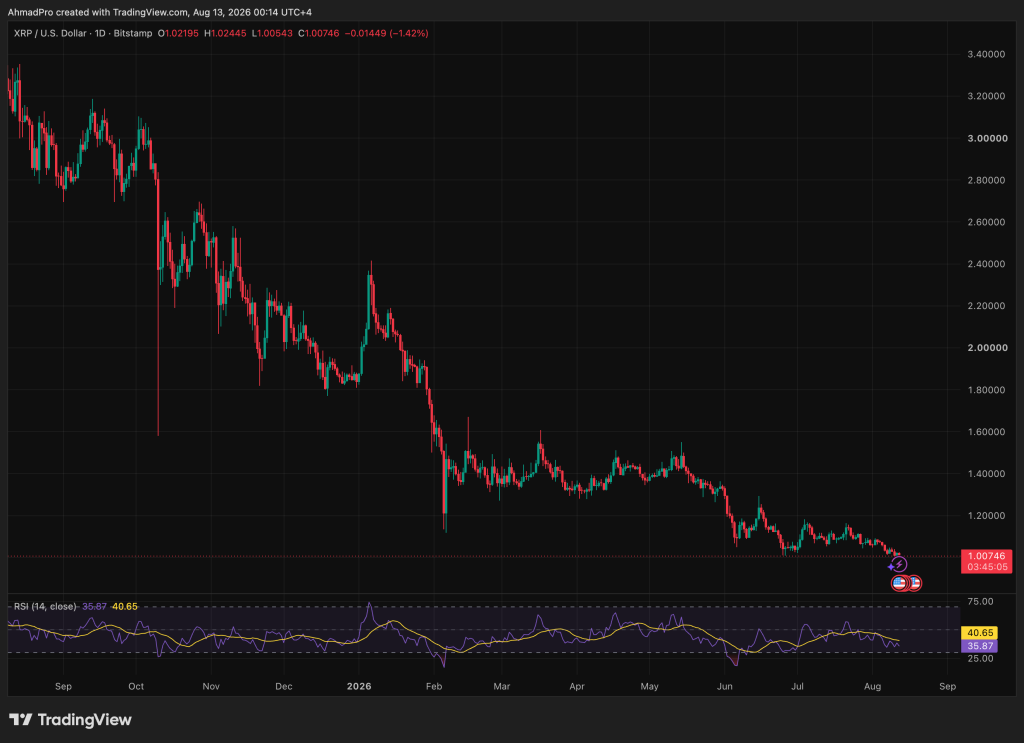Click the Aug label on time axis

872,686
